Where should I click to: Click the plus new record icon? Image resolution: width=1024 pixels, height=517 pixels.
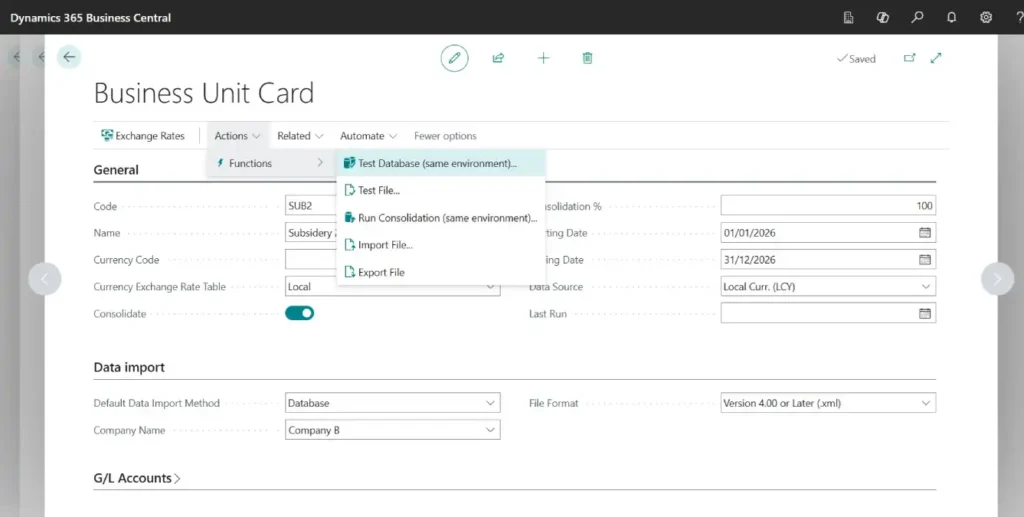click(x=543, y=58)
